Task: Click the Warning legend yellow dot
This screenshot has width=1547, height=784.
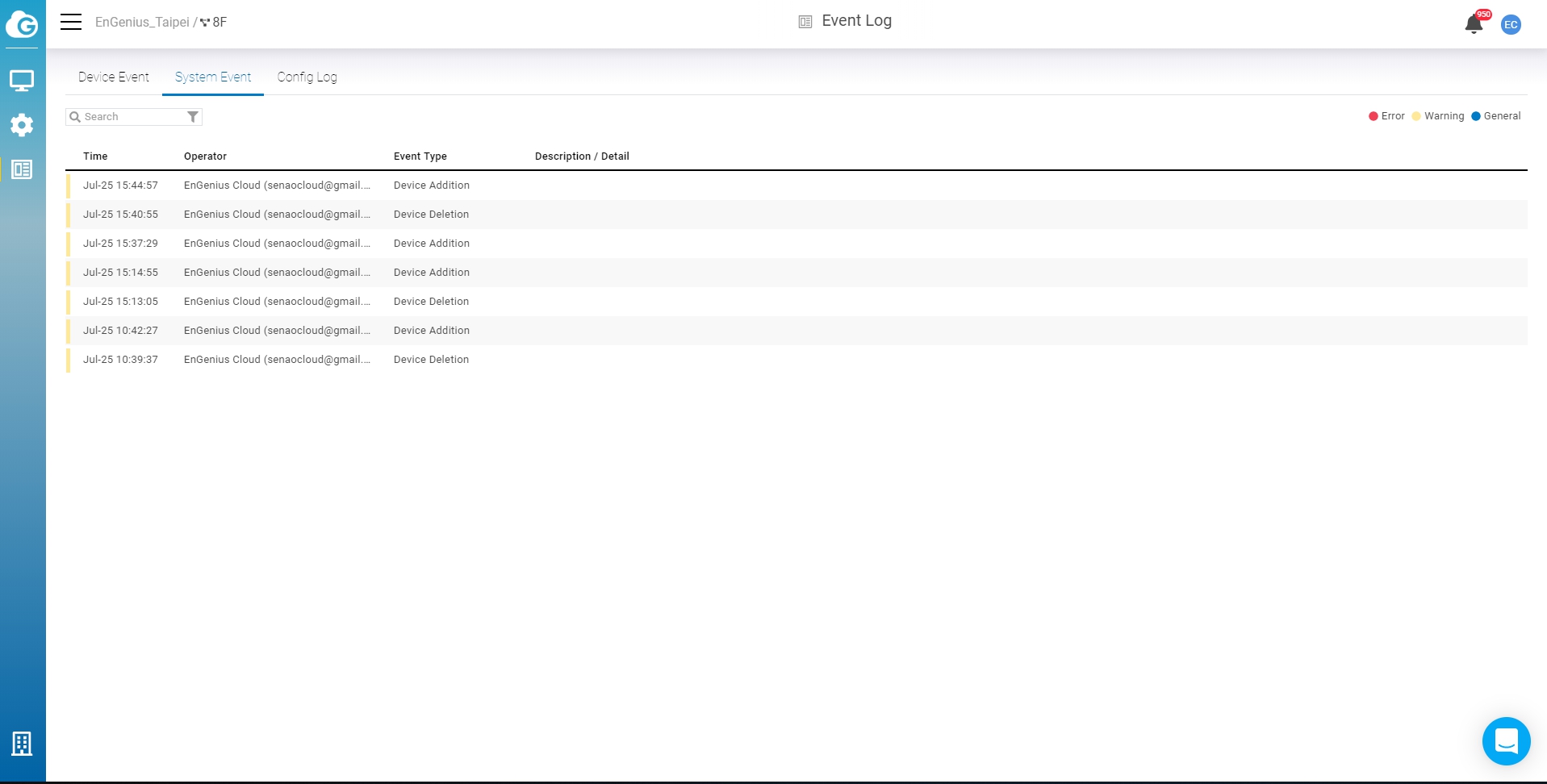Action: 1416,116
